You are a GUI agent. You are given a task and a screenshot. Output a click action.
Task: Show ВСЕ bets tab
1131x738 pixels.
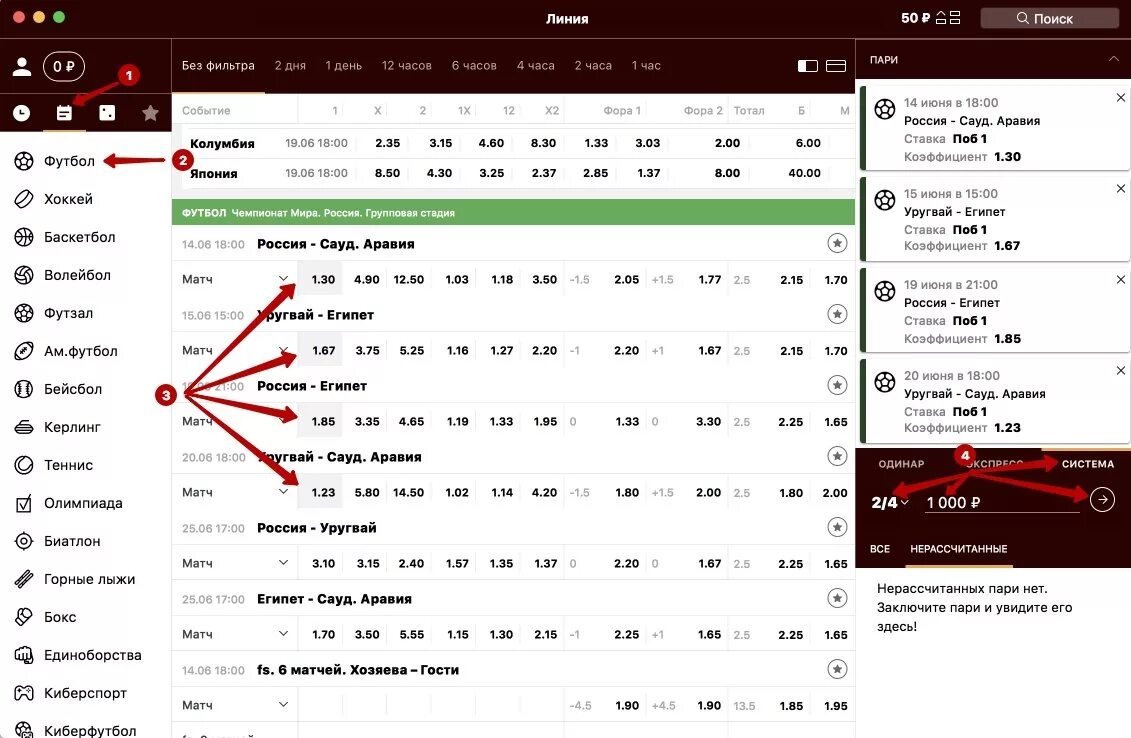click(879, 549)
